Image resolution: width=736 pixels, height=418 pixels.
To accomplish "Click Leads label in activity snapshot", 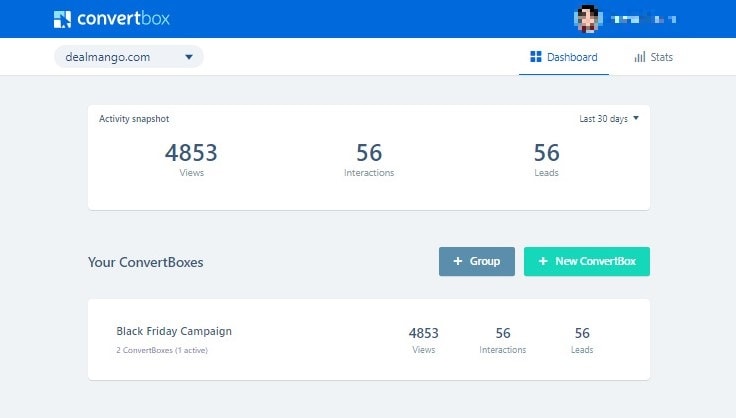I will pyautogui.click(x=546, y=173).
